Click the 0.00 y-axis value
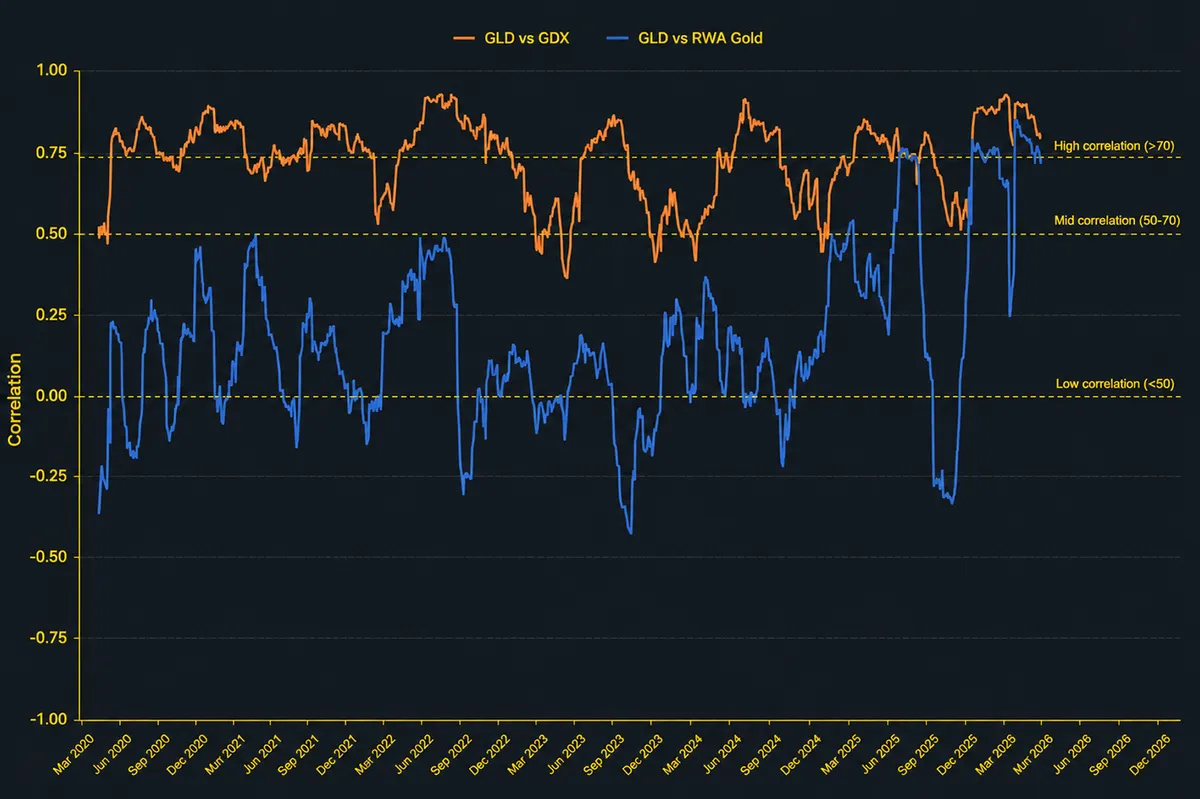 52,396
